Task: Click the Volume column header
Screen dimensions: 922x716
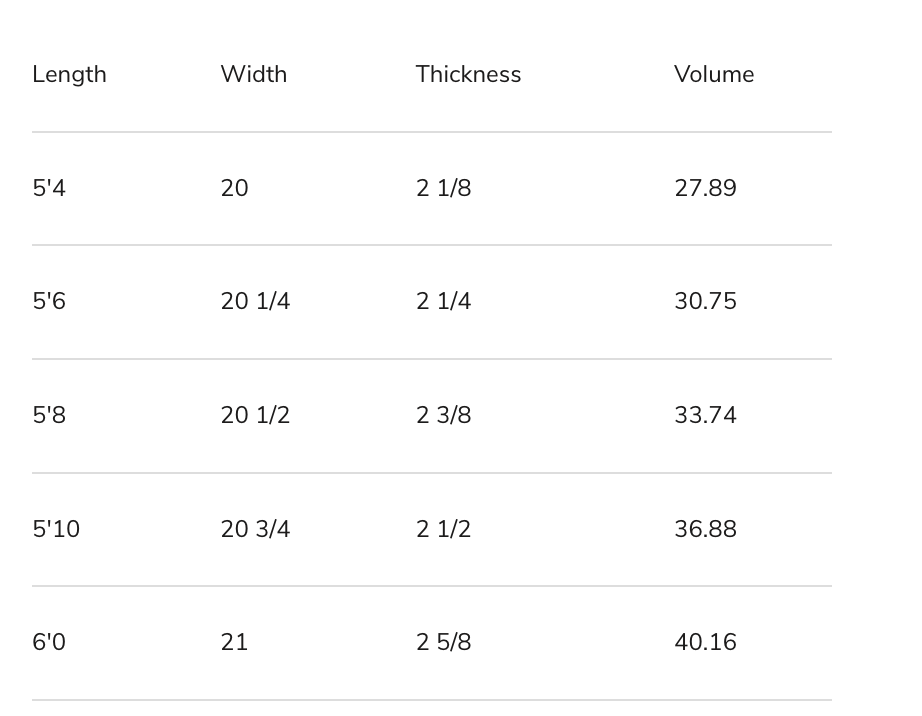Action: pyautogui.click(x=713, y=75)
